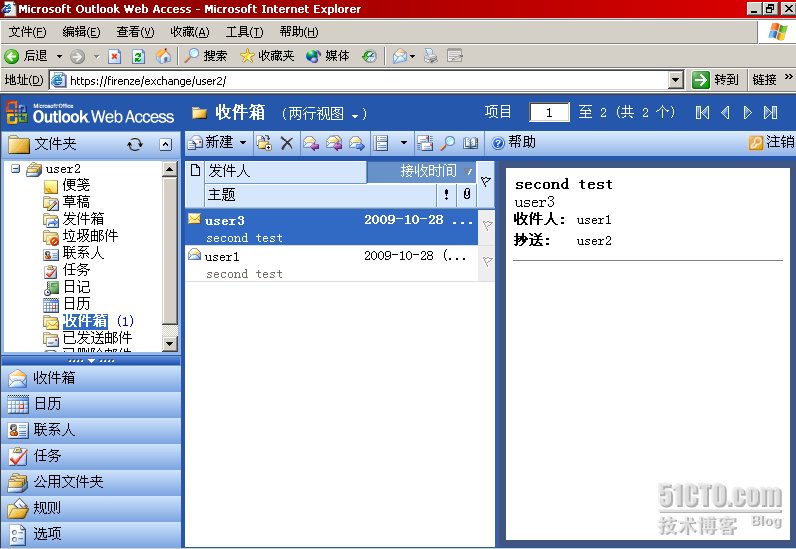
Task: Click the page number input field
Action: point(549,112)
